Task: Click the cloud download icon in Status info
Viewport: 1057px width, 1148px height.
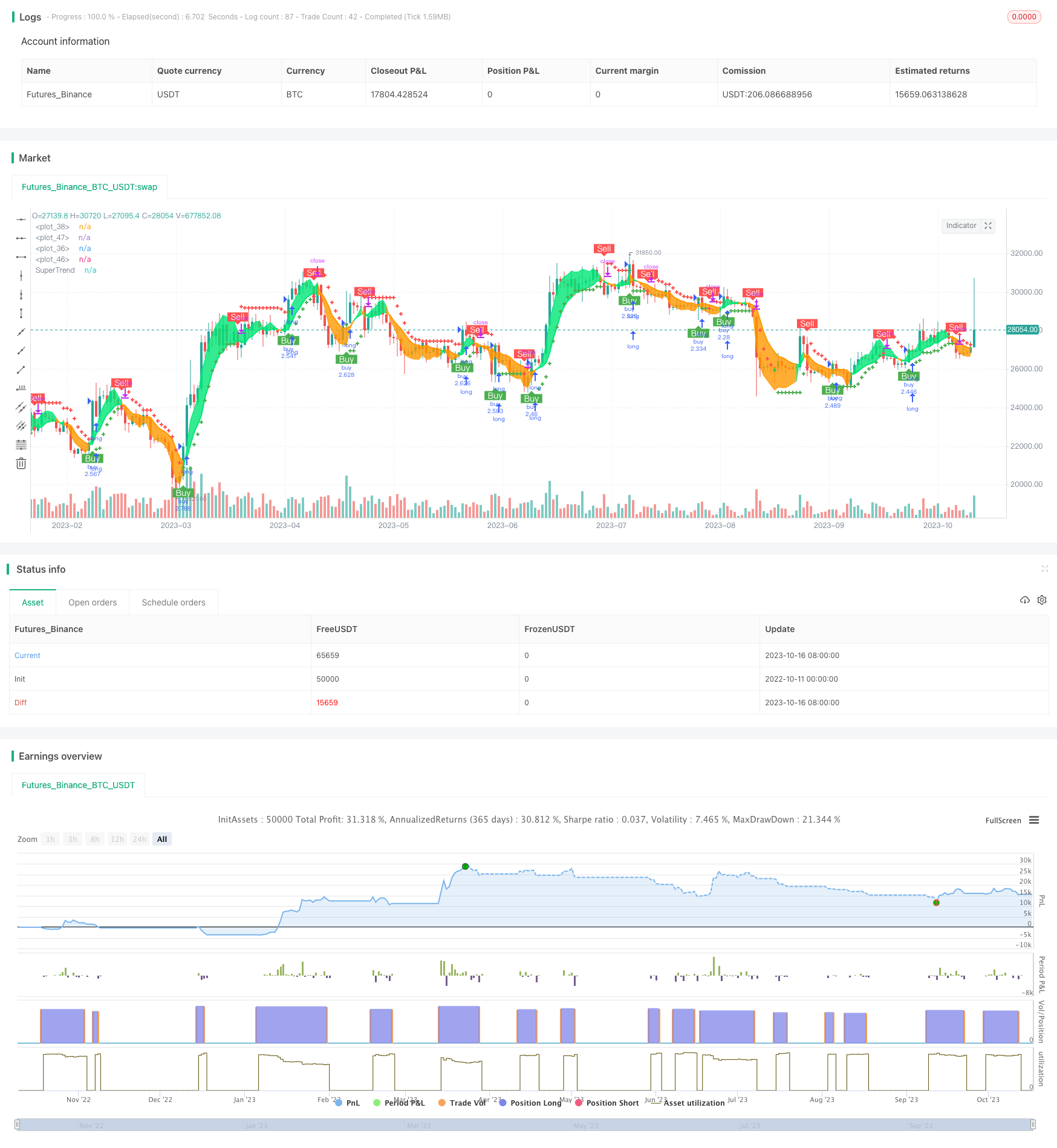Action: 1024,600
